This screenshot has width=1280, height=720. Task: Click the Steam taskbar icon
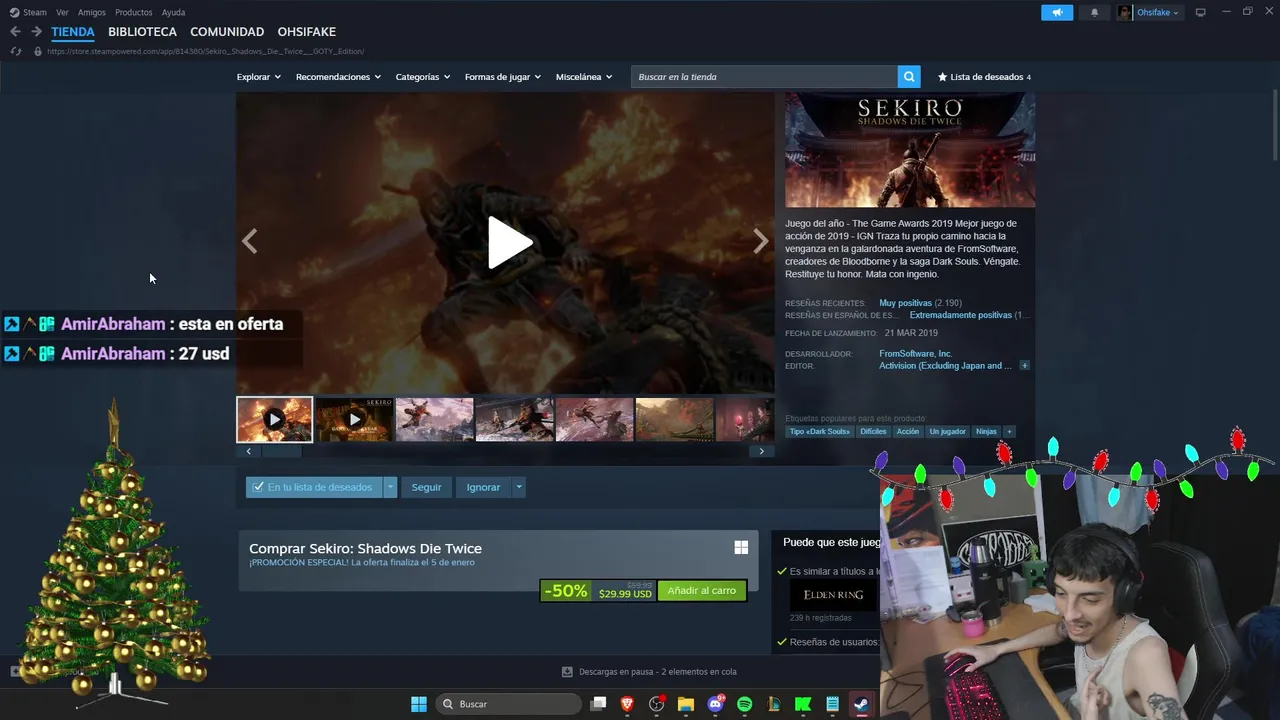(x=861, y=704)
